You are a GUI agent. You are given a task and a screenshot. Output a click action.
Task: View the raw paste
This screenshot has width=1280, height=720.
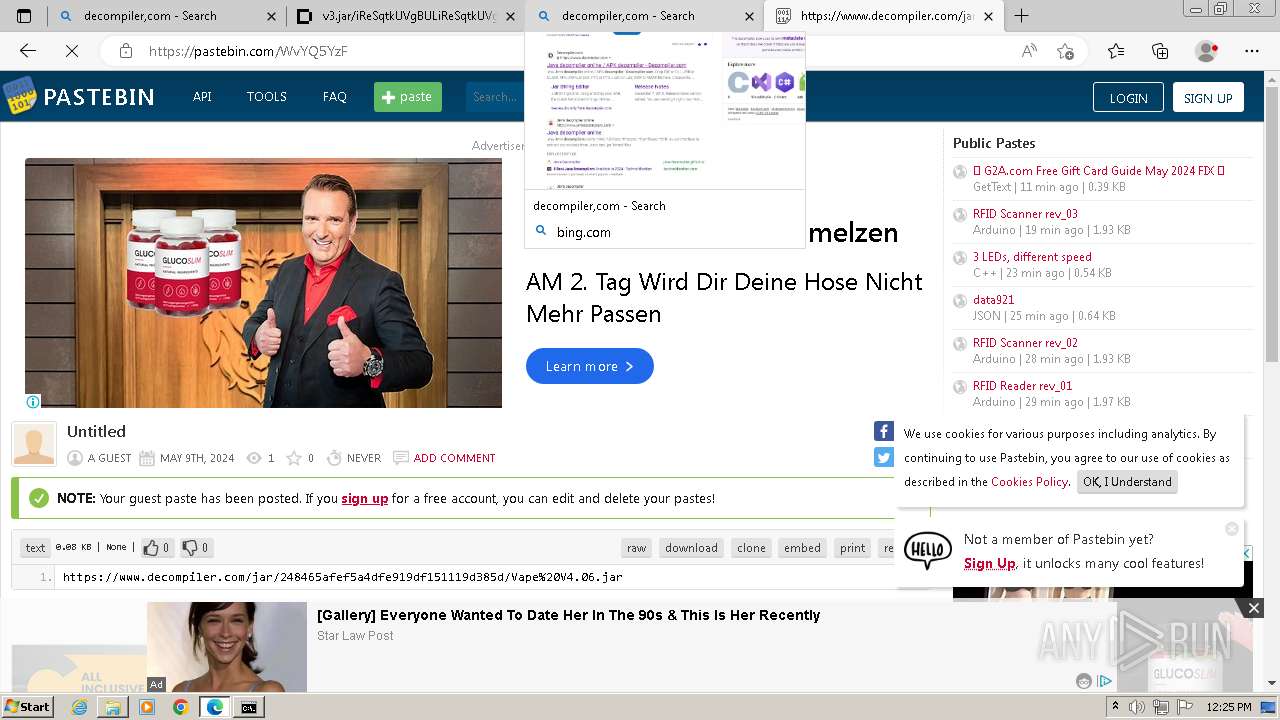[x=637, y=548]
